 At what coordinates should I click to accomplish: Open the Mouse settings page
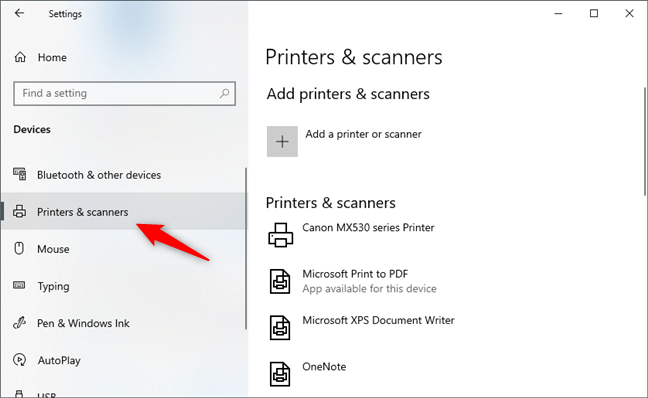pyautogui.click(x=124, y=249)
